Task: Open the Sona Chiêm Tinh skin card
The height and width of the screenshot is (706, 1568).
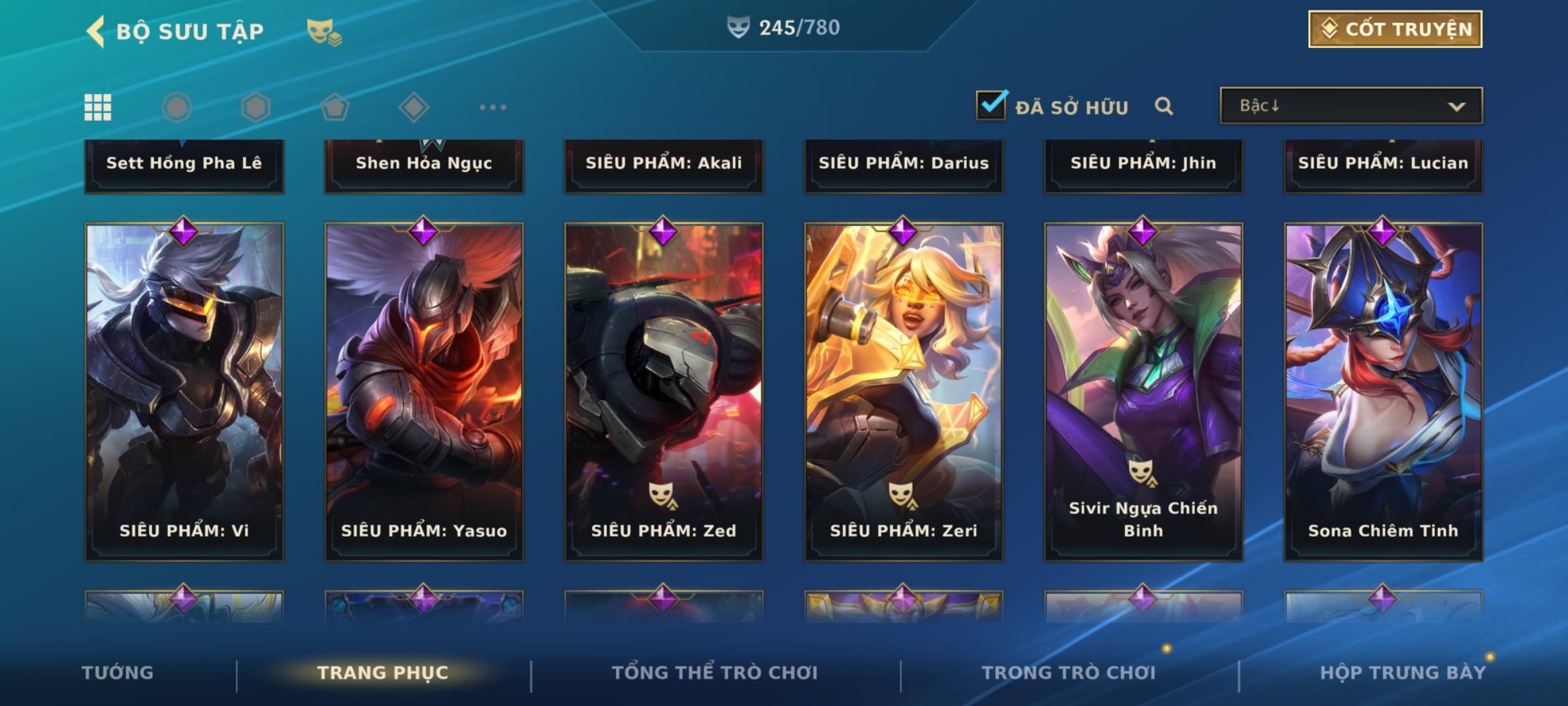Action: (x=1383, y=392)
